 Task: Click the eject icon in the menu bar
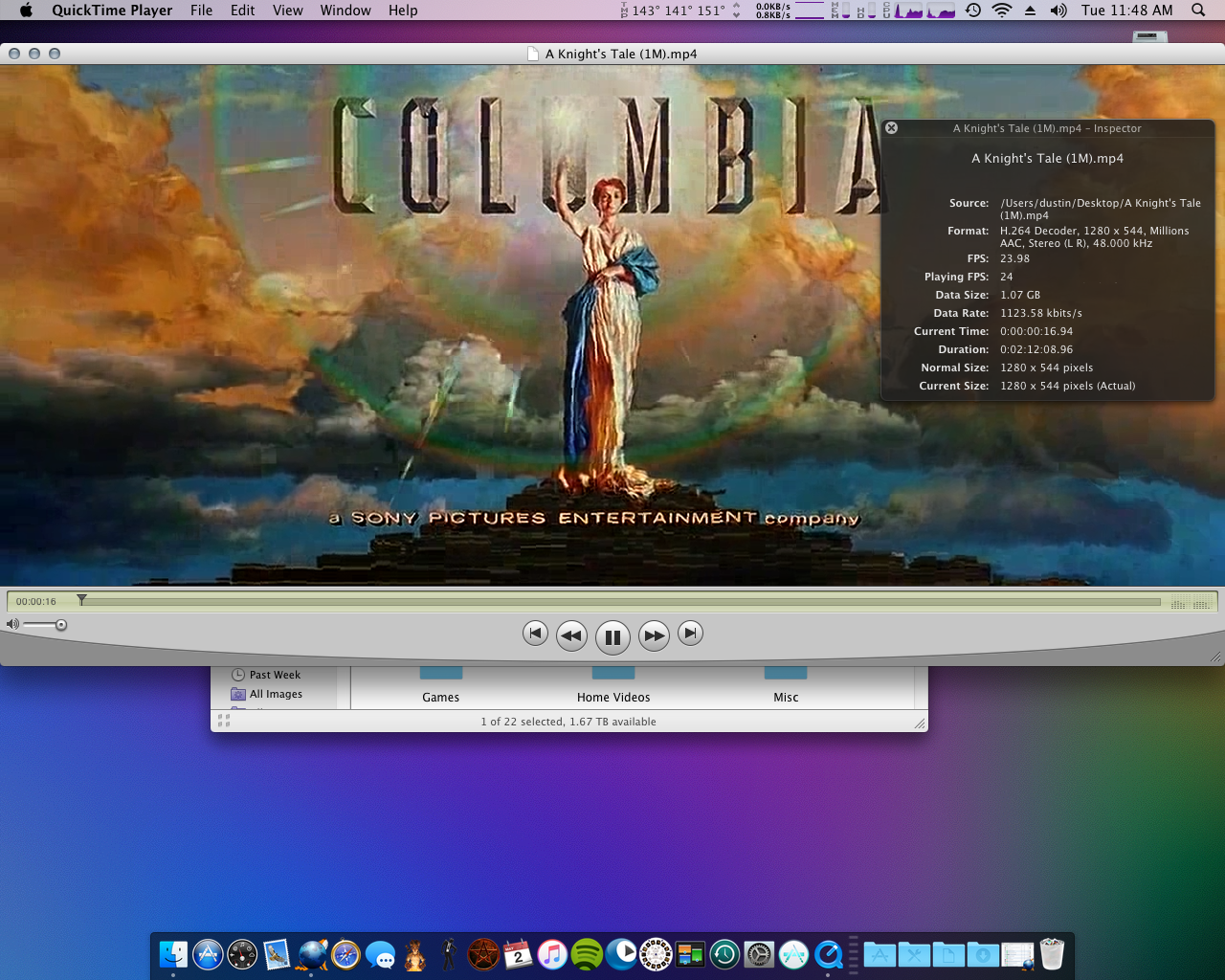tap(1030, 11)
